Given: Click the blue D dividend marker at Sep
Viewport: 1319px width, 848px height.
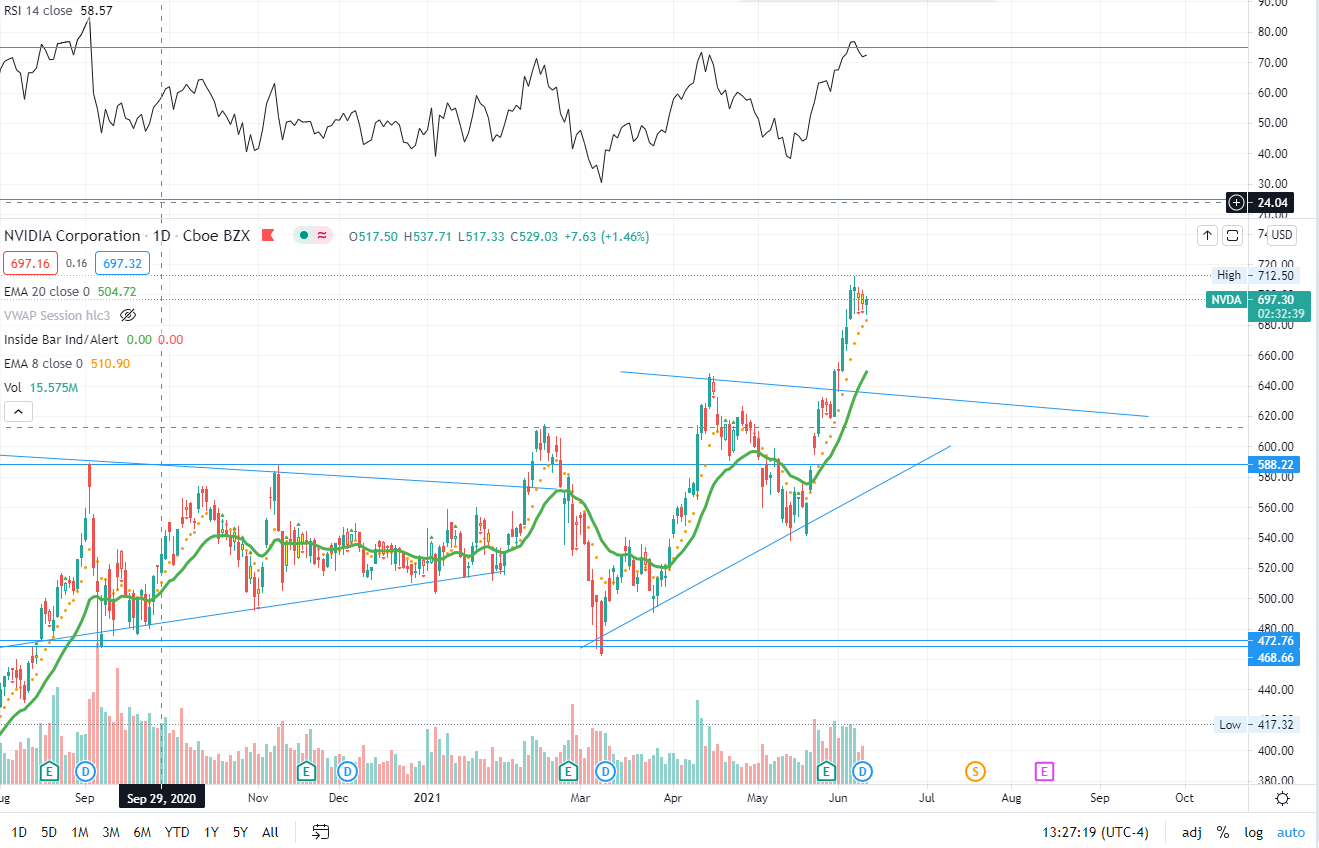Looking at the screenshot, I should tap(86, 771).
